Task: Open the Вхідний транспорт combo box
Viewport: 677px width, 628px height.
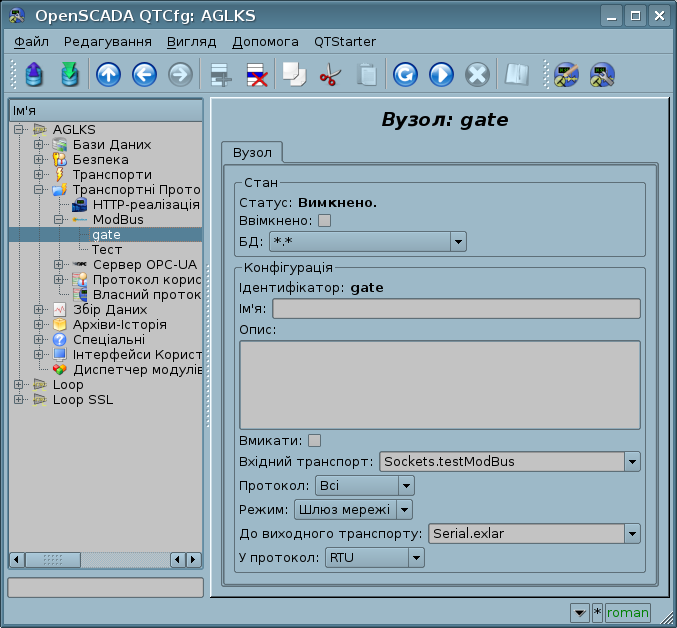Action: (510, 461)
